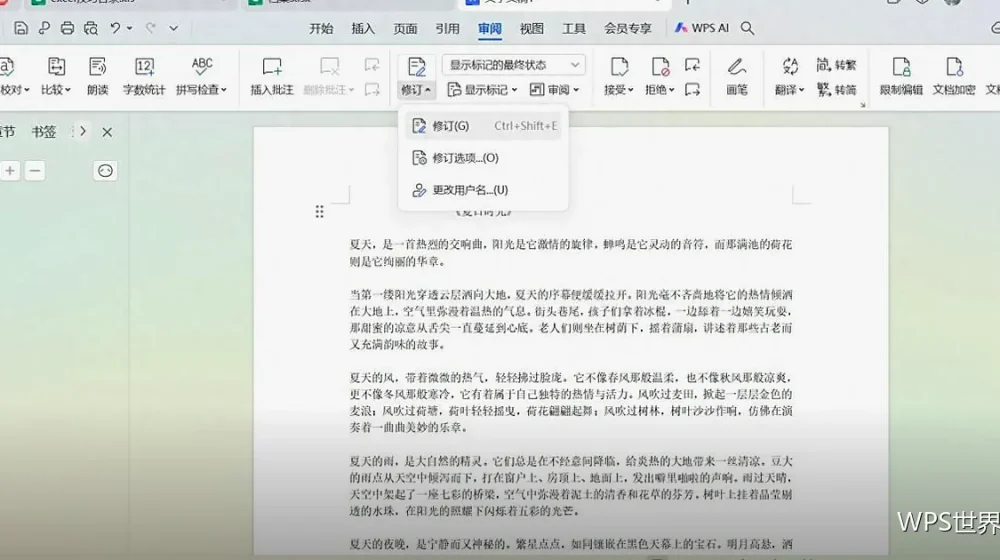The image size is (1000, 560).
Task: Click the six-dot paragraph handle beside title
Action: coord(320,212)
